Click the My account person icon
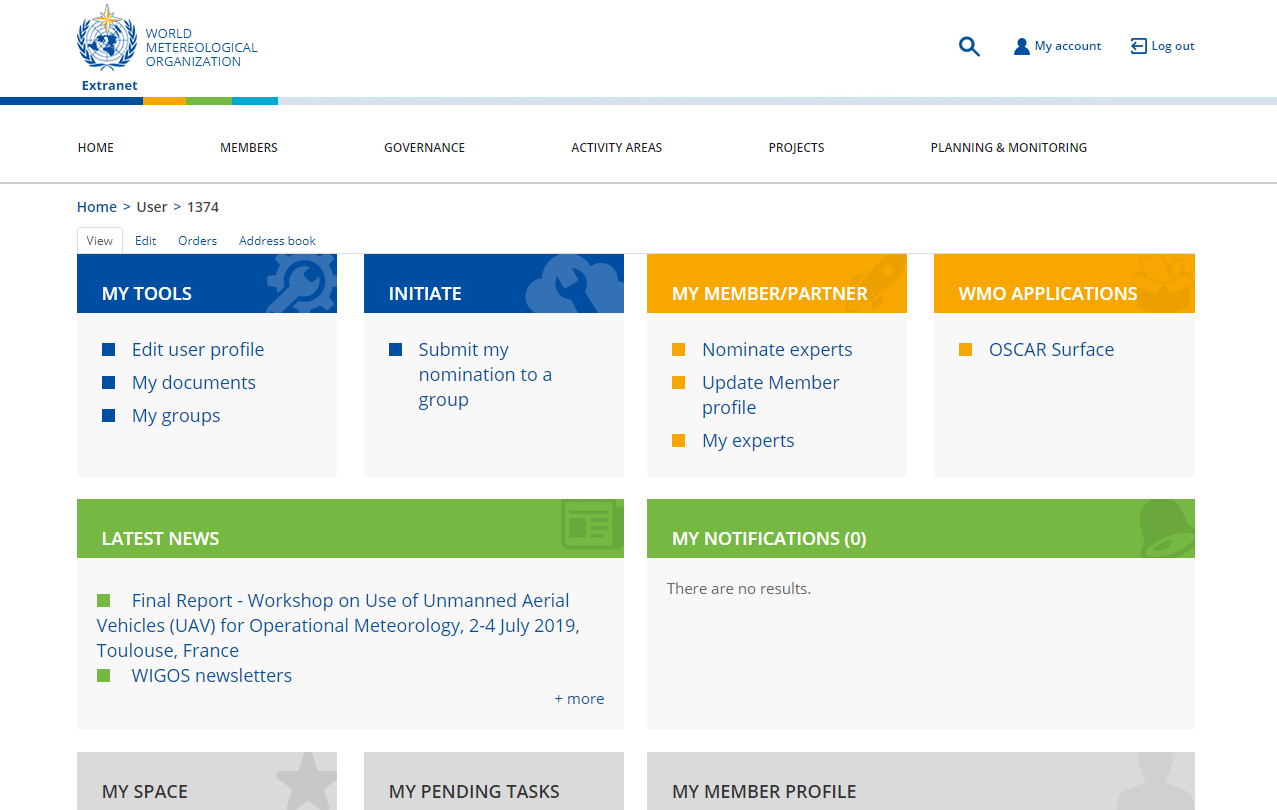Viewport: 1277px width, 810px height. pyautogui.click(x=1021, y=46)
